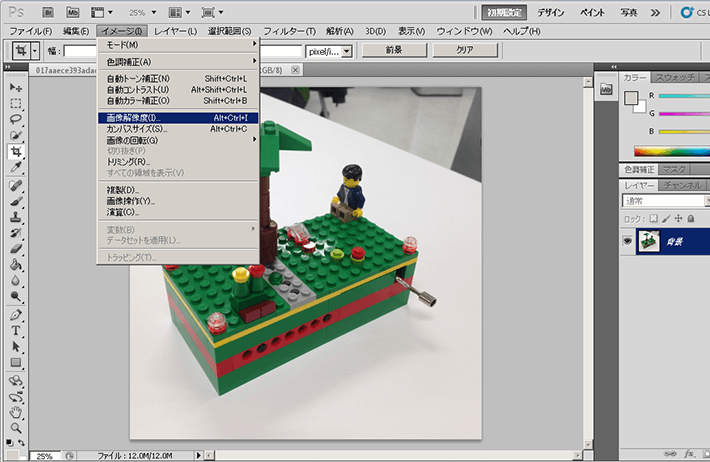Open the pixel/inch units dropdown
This screenshot has height=462, width=710.
[x=329, y=50]
